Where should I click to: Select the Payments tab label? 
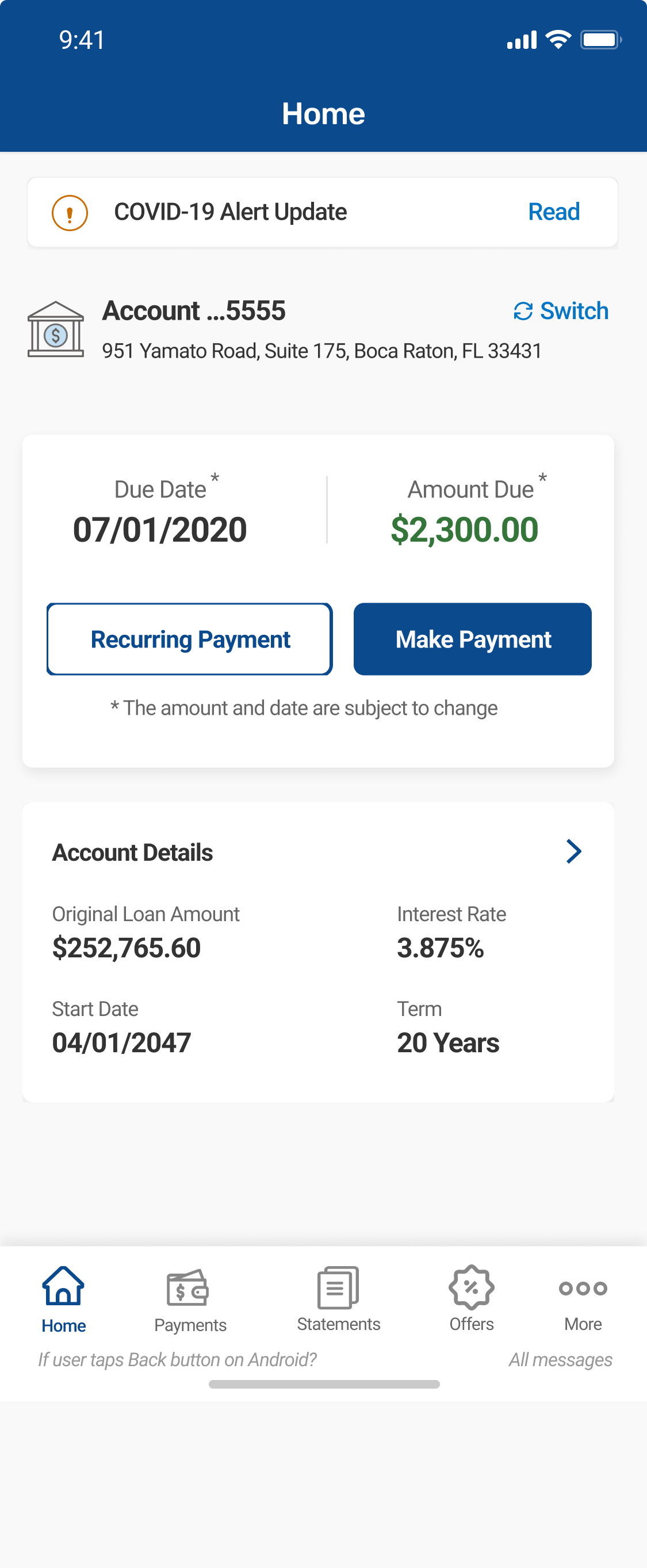point(190,1325)
